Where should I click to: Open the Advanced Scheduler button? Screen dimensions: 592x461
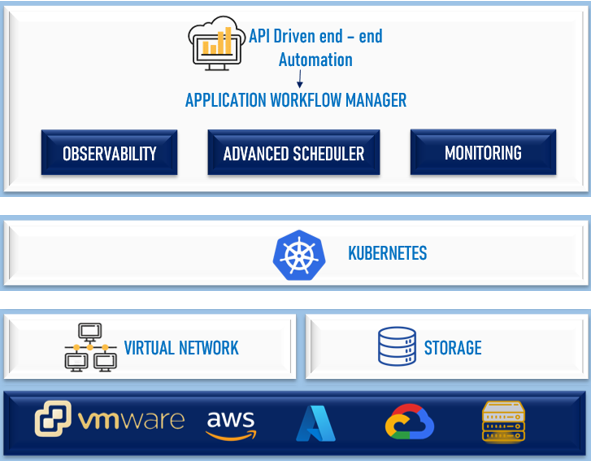tap(294, 153)
